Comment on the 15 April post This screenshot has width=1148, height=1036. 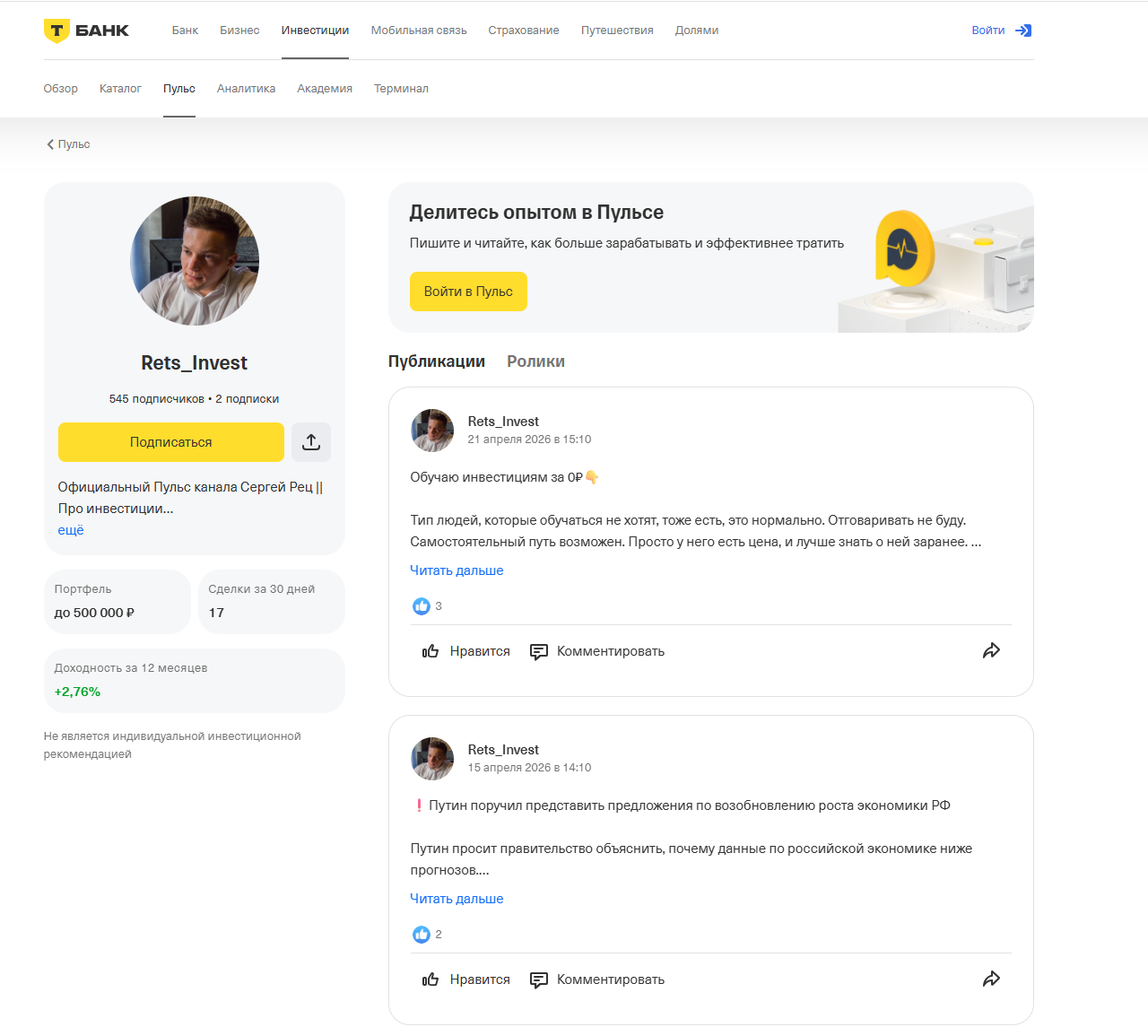click(597, 979)
